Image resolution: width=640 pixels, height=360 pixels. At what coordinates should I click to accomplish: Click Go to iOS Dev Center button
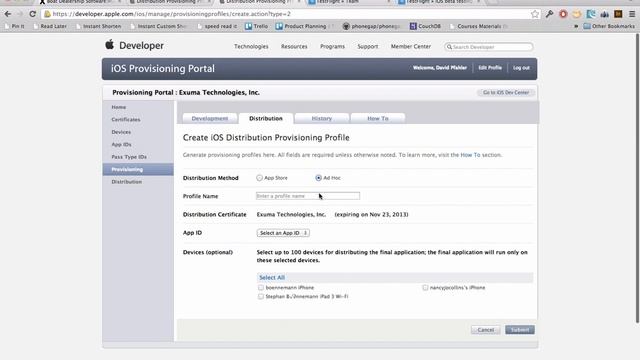click(506, 93)
